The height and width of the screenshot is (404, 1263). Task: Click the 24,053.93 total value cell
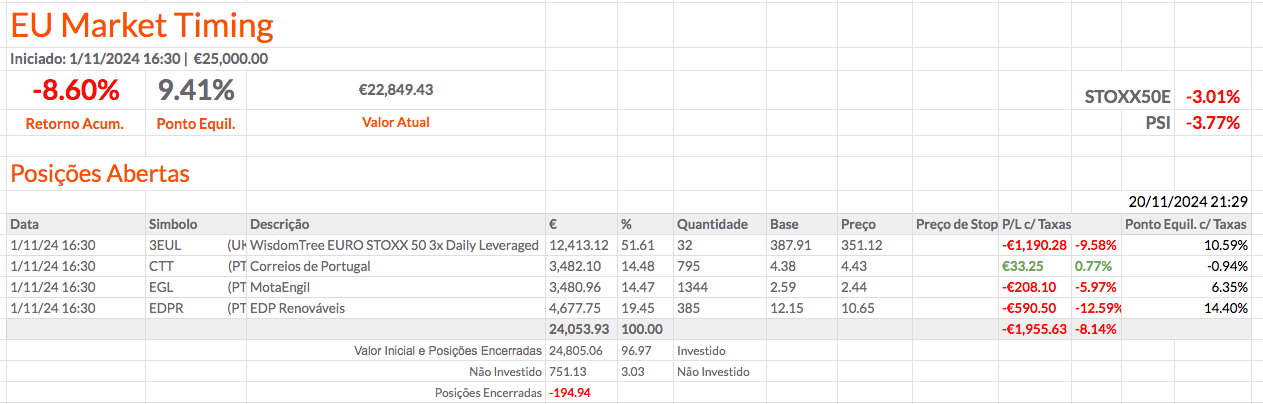point(579,329)
